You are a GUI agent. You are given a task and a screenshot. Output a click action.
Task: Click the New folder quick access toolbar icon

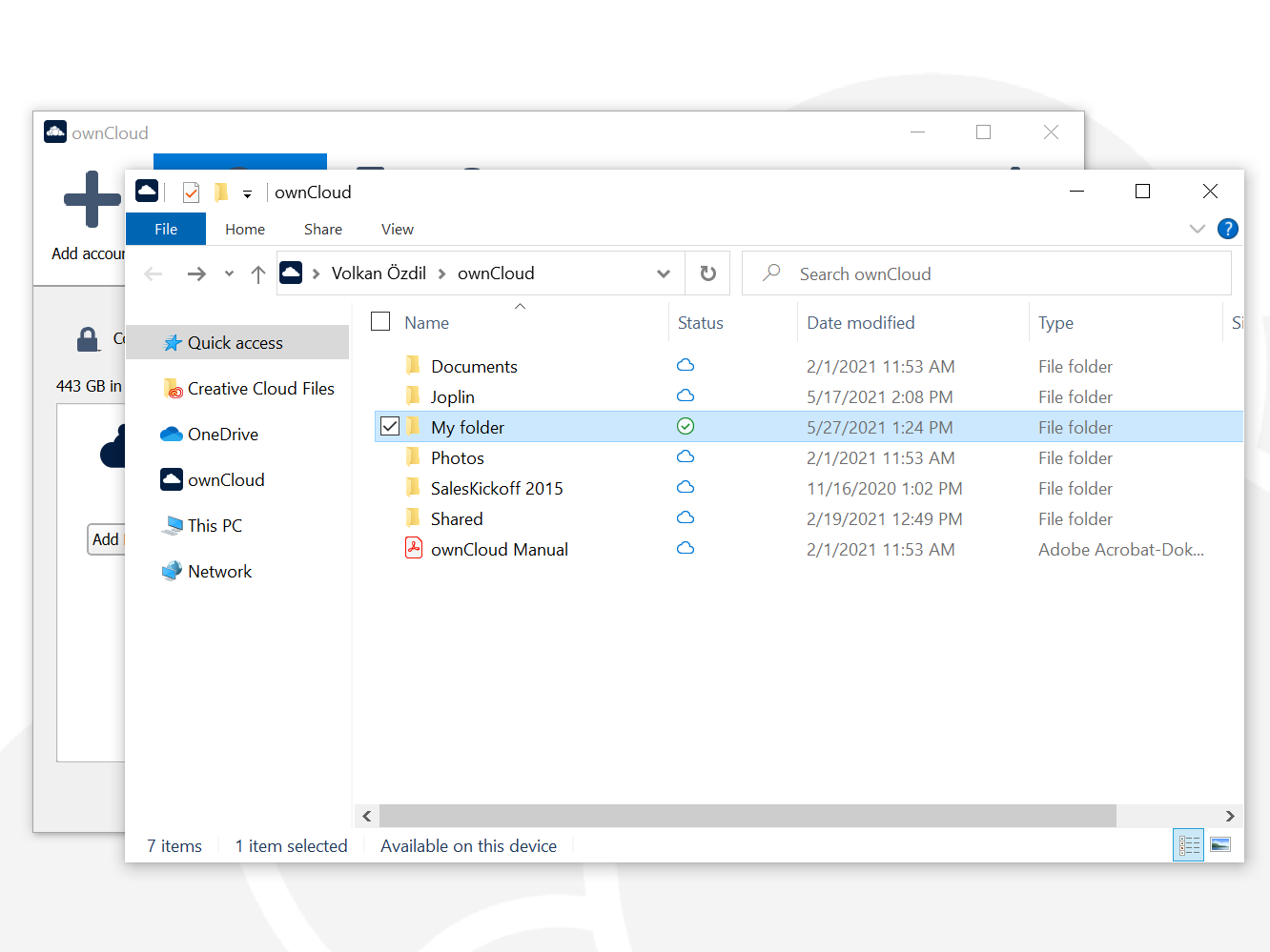pos(220,192)
